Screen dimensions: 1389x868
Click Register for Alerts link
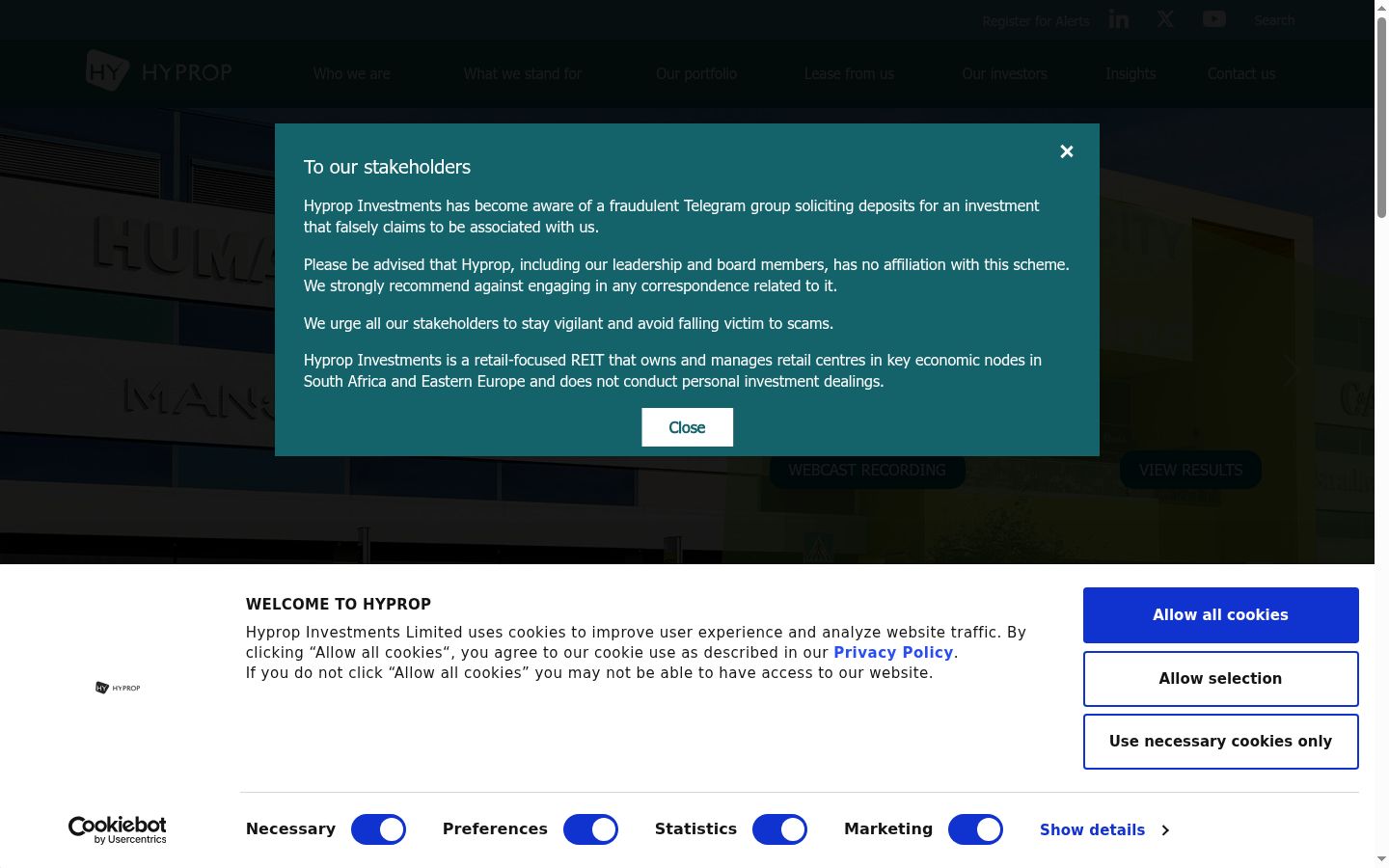pyautogui.click(x=1036, y=21)
